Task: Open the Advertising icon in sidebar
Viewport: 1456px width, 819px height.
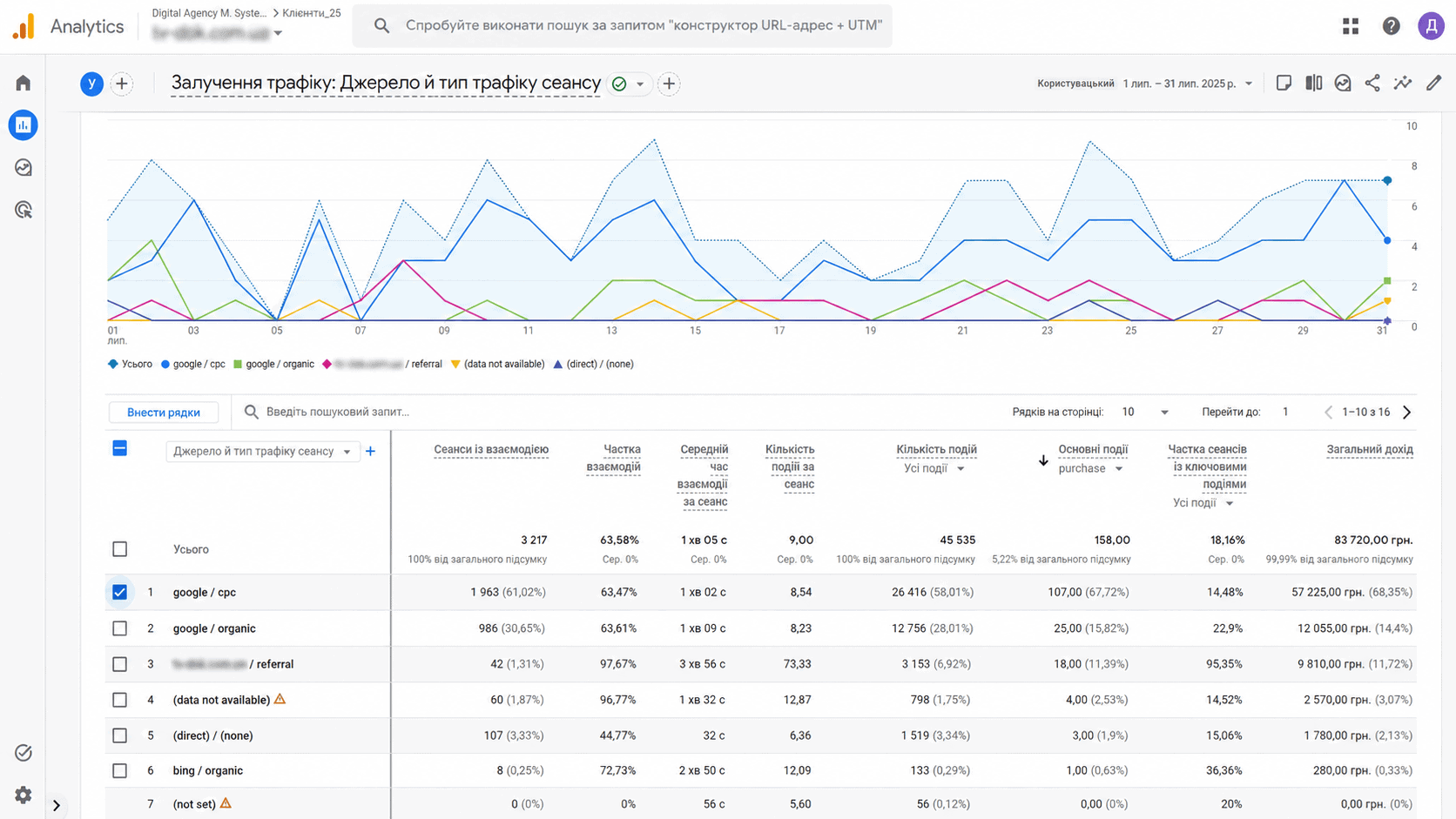Action: (24, 210)
